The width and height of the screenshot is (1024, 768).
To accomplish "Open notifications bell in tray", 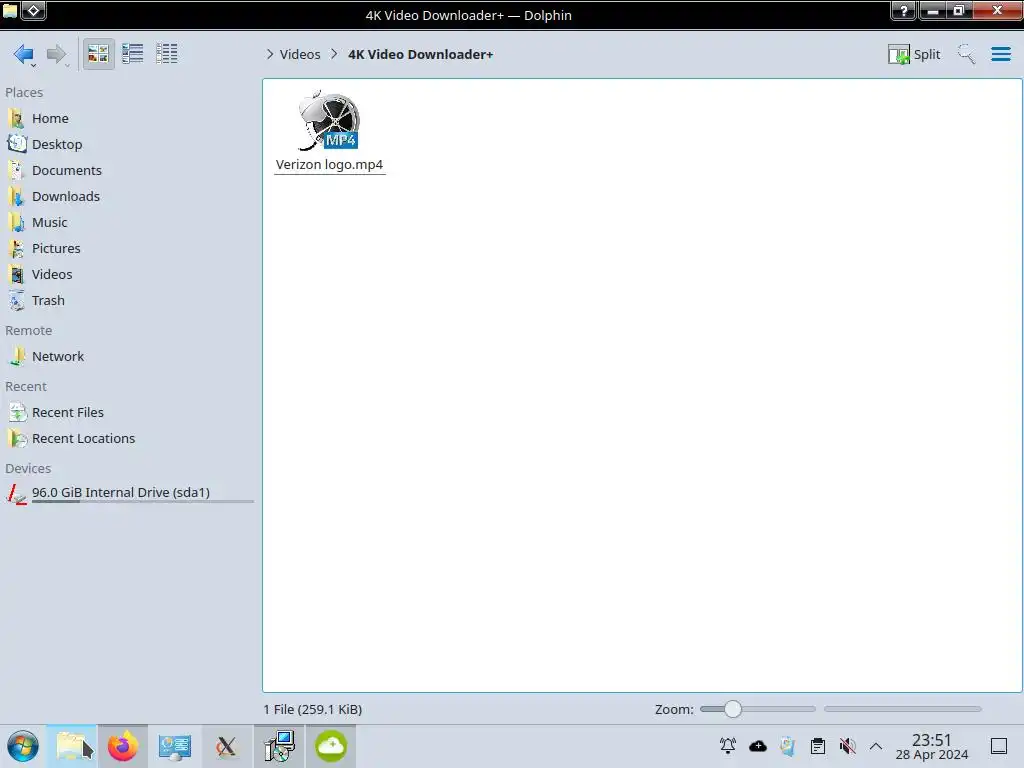I will (728, 746).
